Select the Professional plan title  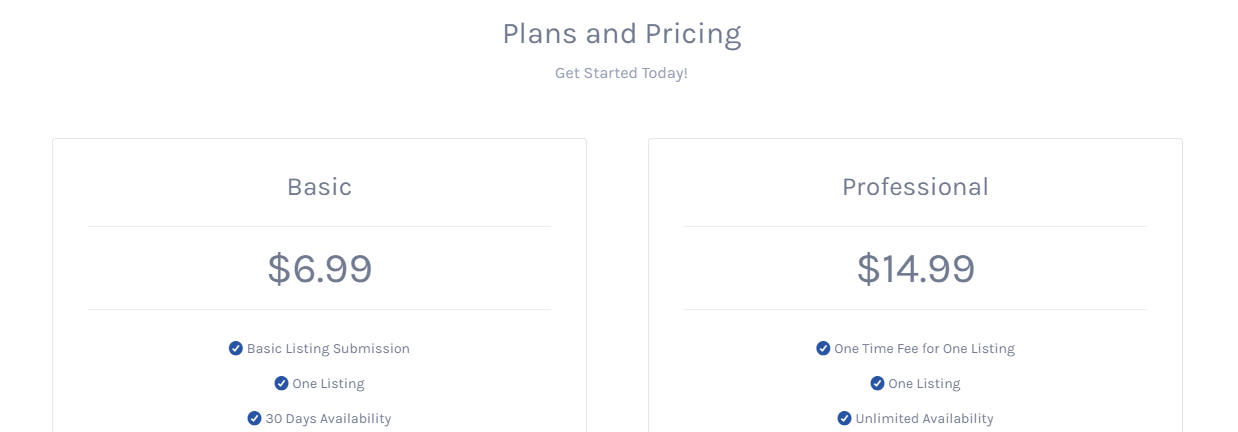915,187
